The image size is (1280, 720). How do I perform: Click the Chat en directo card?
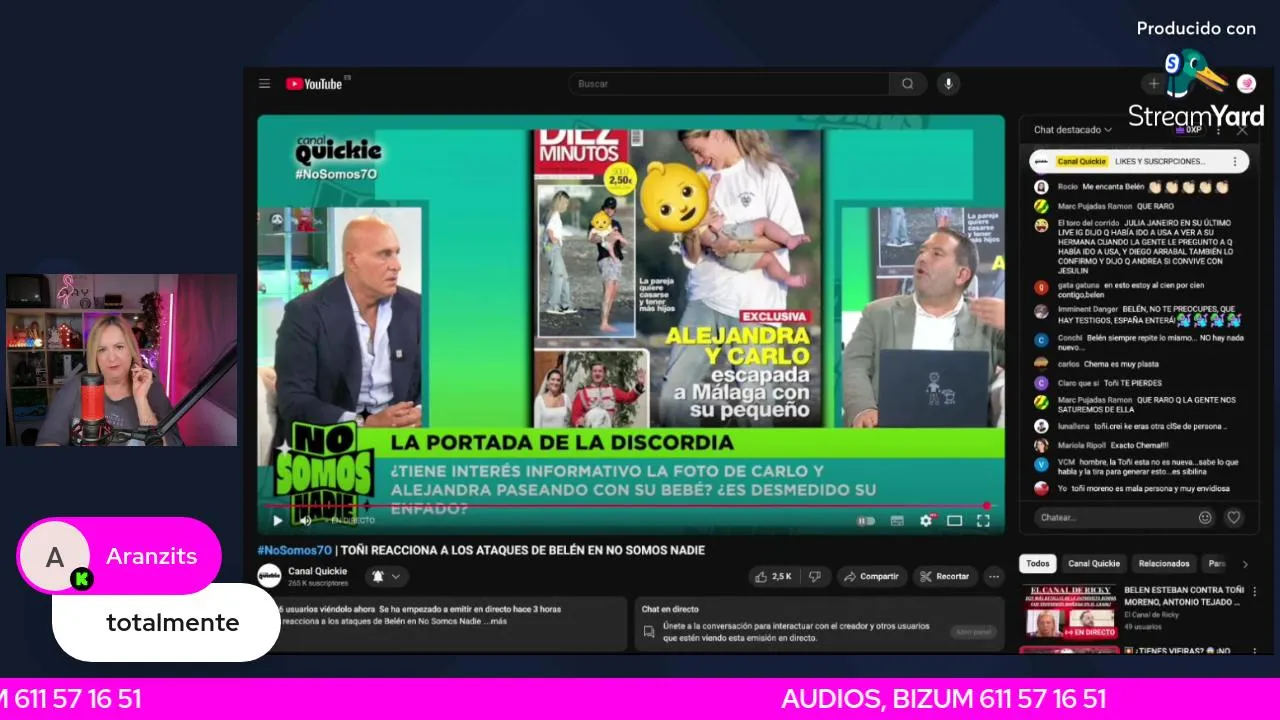pyautogui.click(x=820, y=624)
